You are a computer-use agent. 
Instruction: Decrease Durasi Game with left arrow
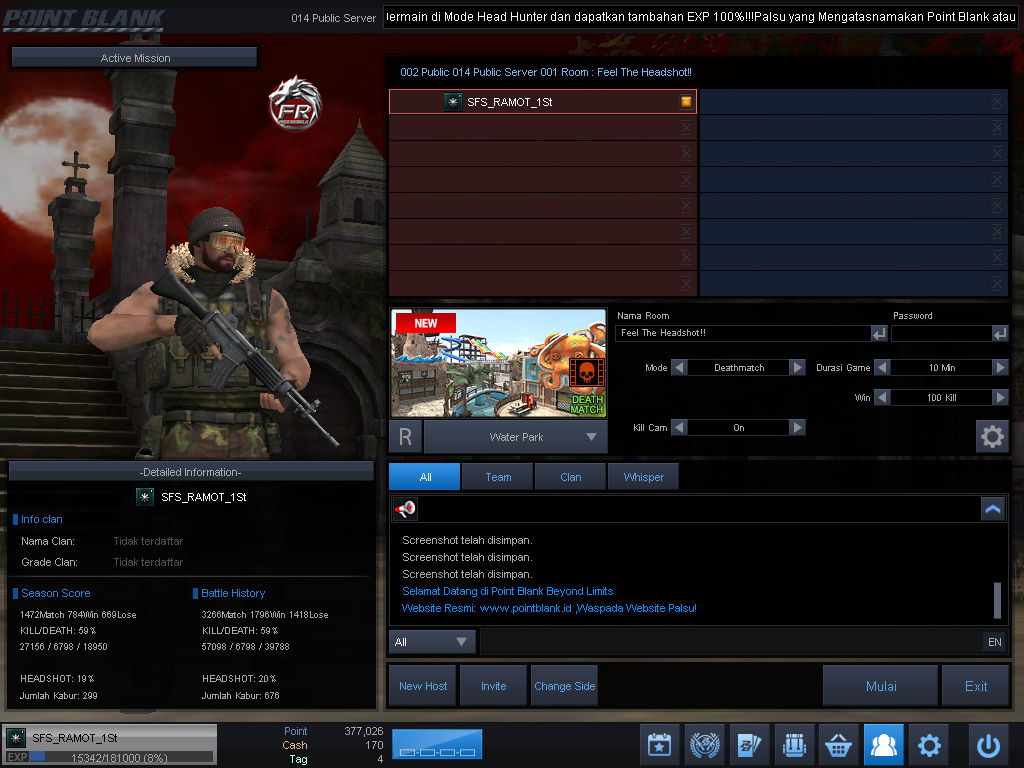[882, 368]
